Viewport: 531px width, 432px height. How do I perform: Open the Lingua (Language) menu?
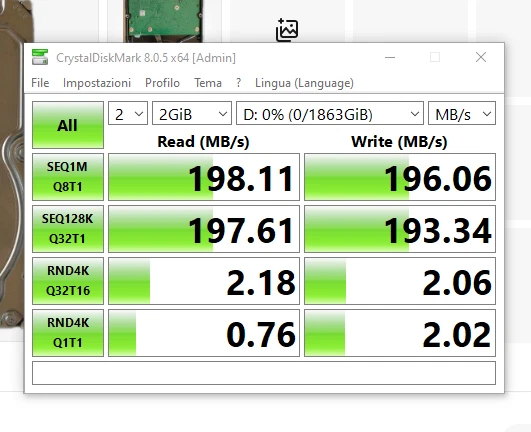pos(304,83)
